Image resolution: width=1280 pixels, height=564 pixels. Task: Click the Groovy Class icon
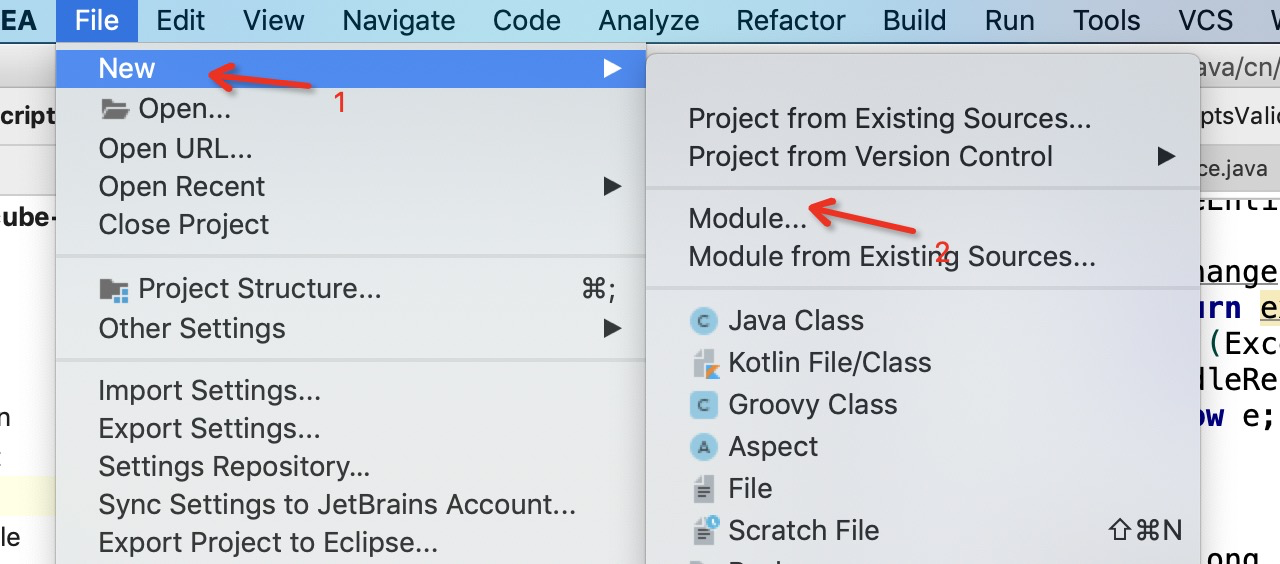[705, 405]
